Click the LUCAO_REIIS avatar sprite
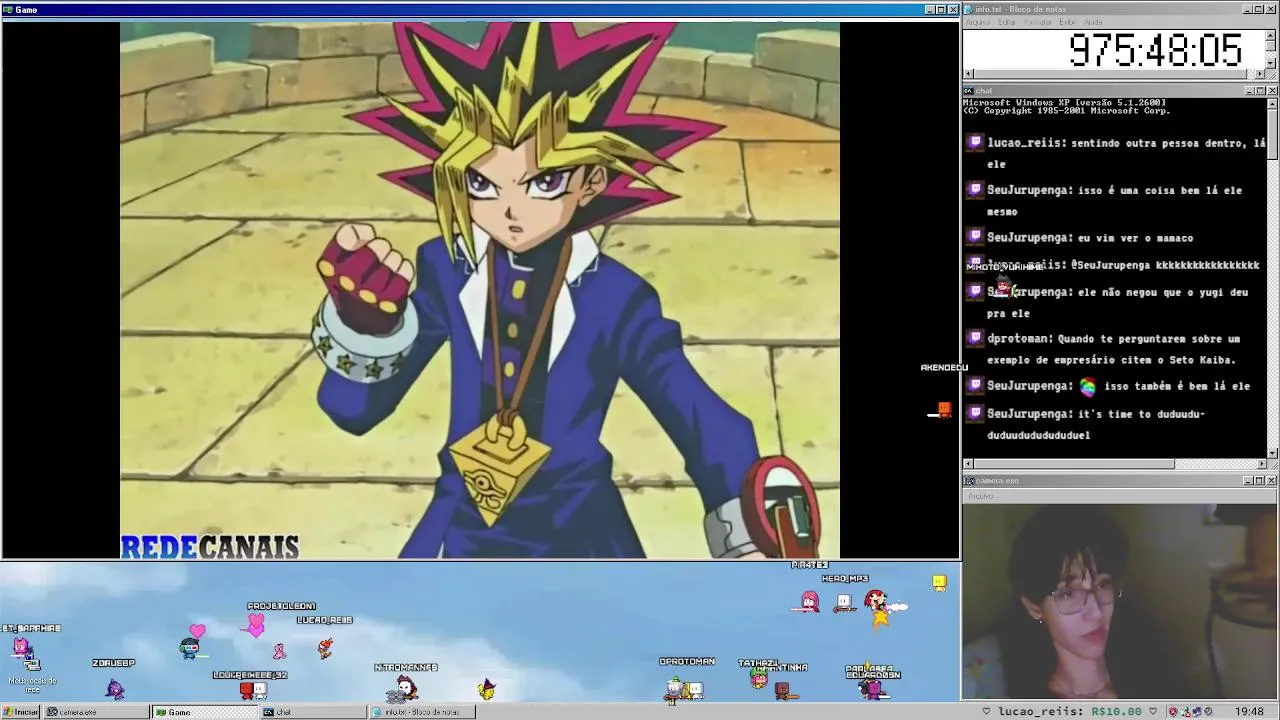 [x=325, y=649]
